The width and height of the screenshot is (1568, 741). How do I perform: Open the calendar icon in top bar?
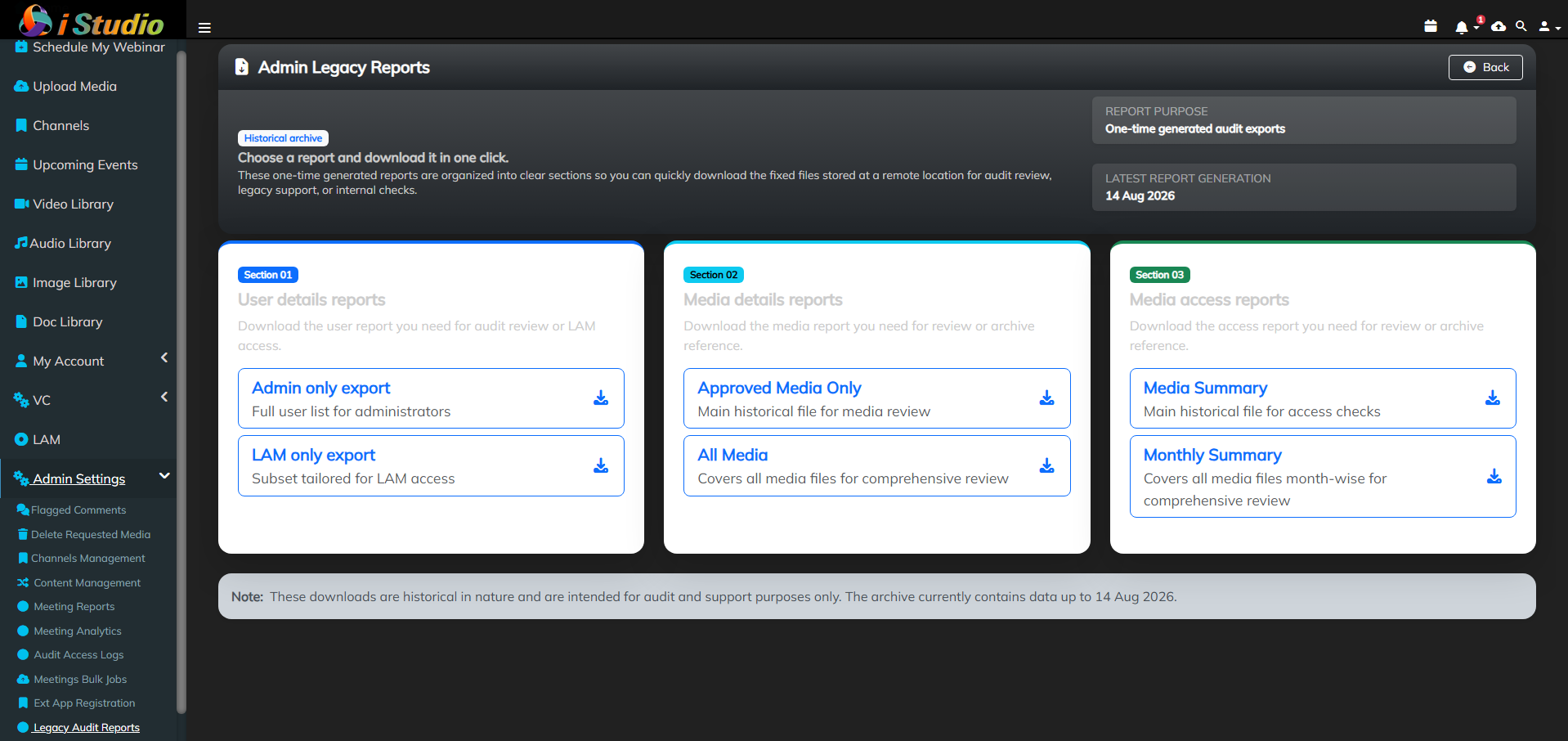(1431, 26)
